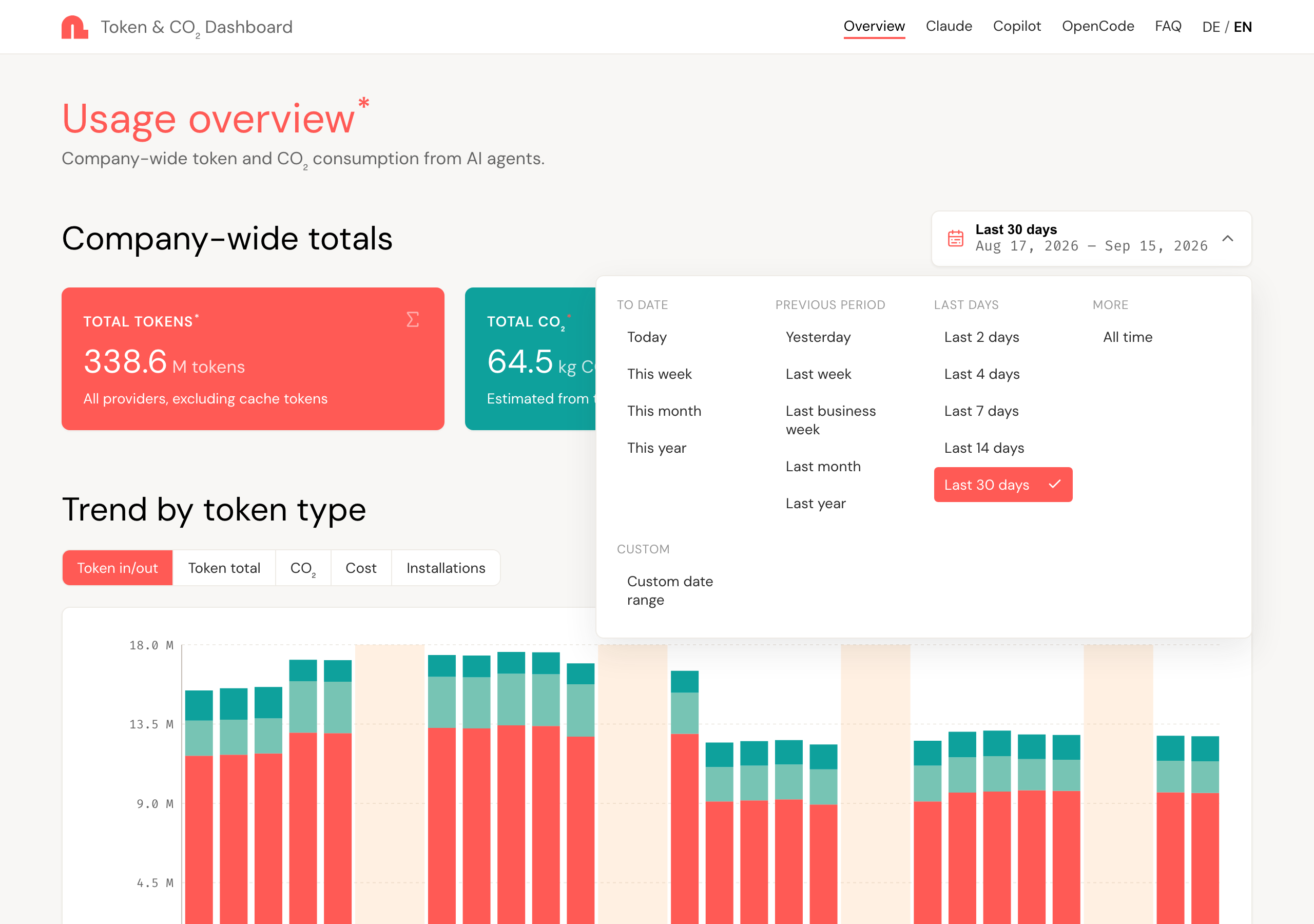Click the 18.0 M axis label
This screenshot has width=1314, height=924.
tap(151, 645)
